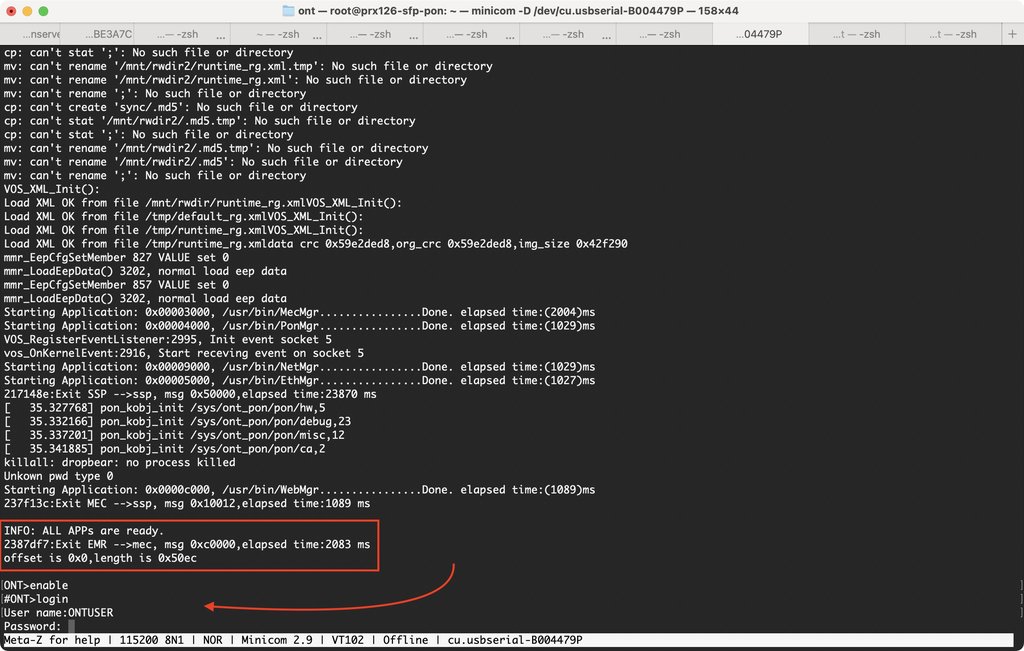Click the 'mv: can't rename /mnt/rwdir2/.md5.tmp' line
Image resolution: width=1024 pixels, height=651 pixels.
[216, 148]
